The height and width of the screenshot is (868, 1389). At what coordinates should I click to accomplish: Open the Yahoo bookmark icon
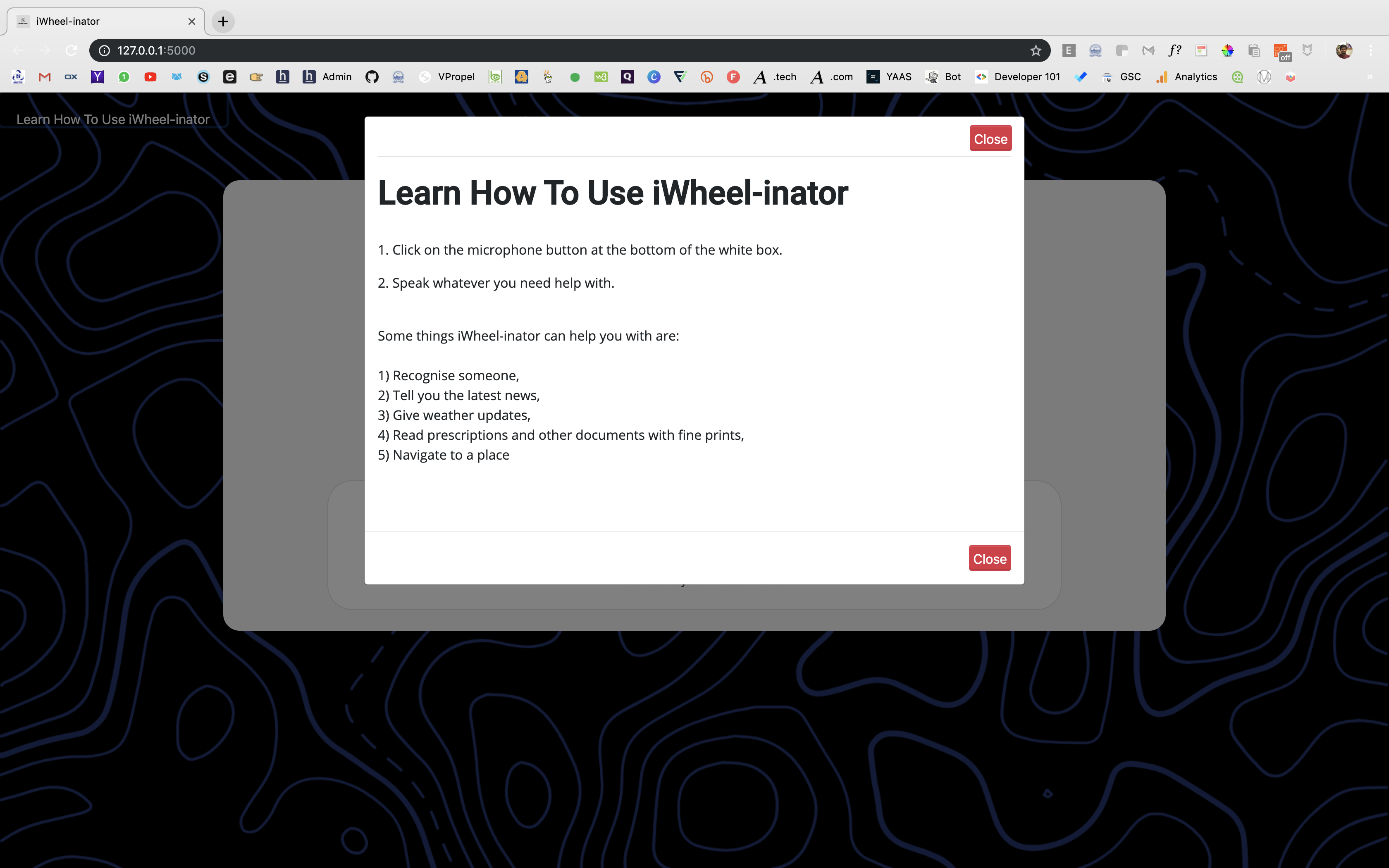tap(98, 77)
